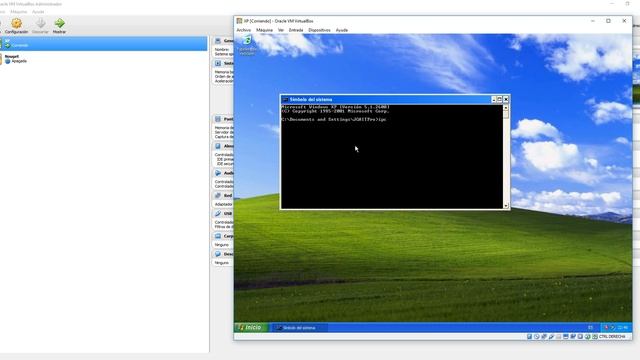Open the Archivo menu of XP VM window

coord(244,30)
